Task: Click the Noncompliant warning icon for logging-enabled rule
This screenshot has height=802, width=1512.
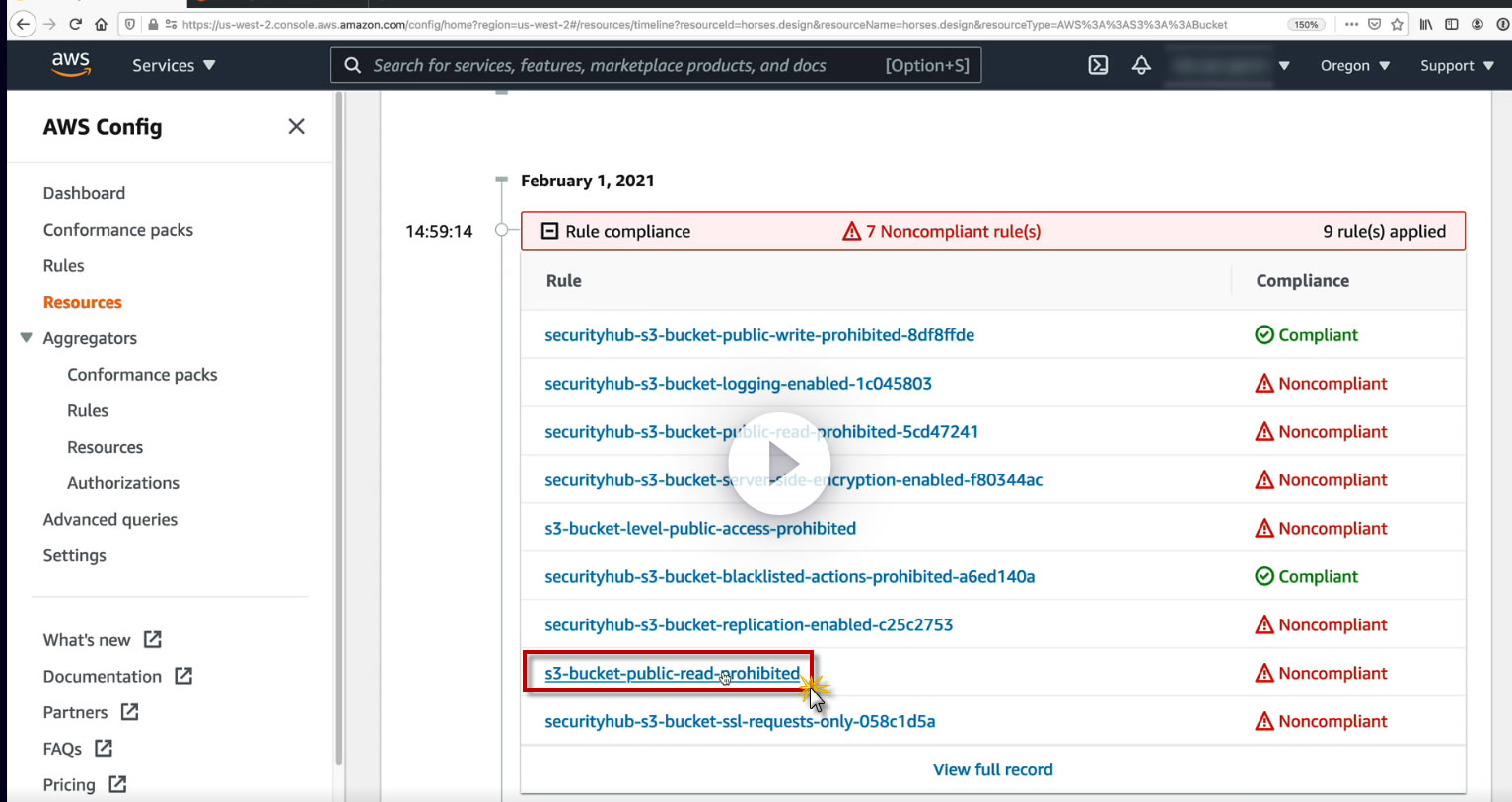Action: pyautogui.click(x=1264, y=384)
